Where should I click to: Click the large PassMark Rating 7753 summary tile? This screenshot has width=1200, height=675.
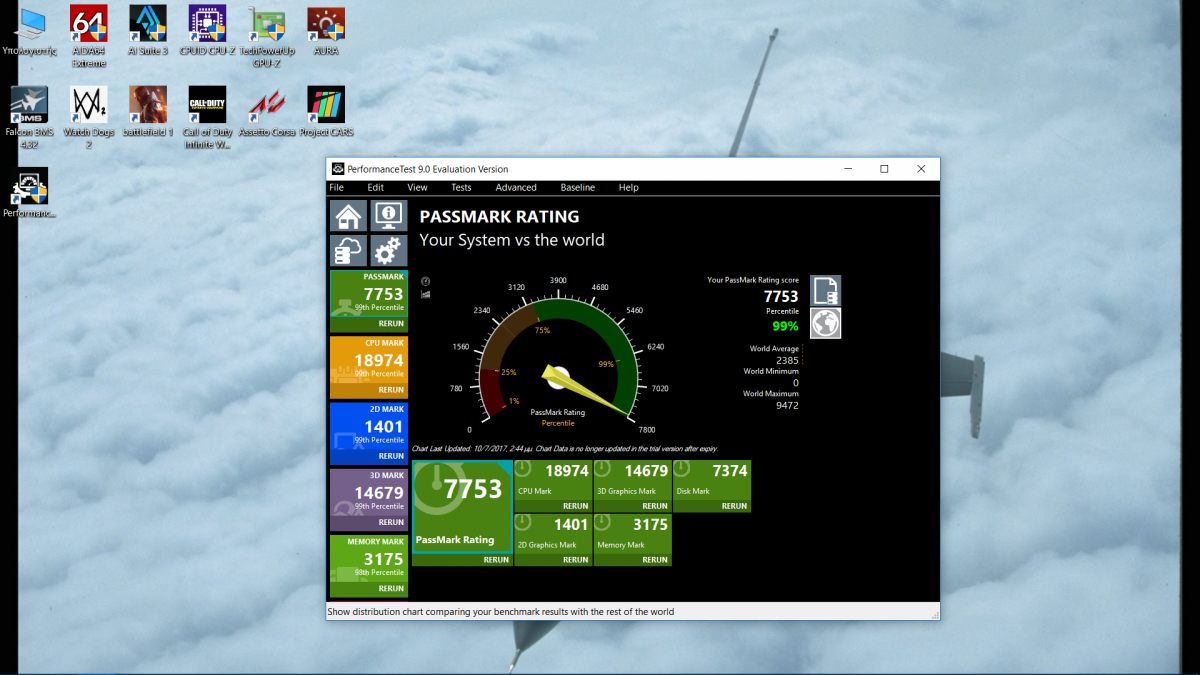[462, 507]
